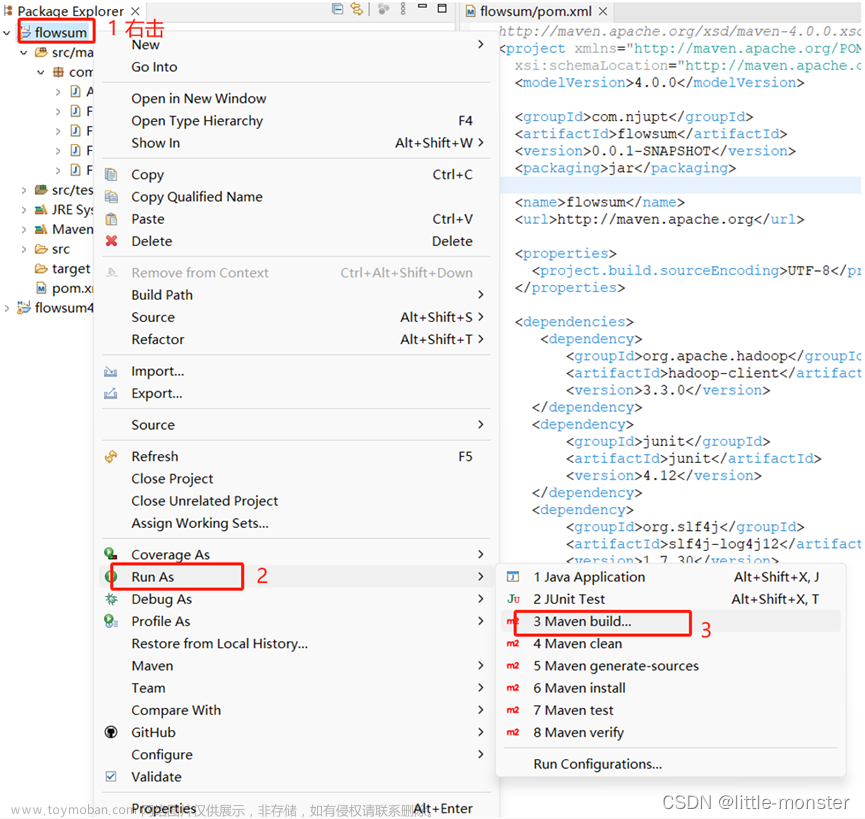This screenshot has width=865, height=819.
Task: Click Collapse All icon in Package Explorer toolbar
Action: (337, 9)
